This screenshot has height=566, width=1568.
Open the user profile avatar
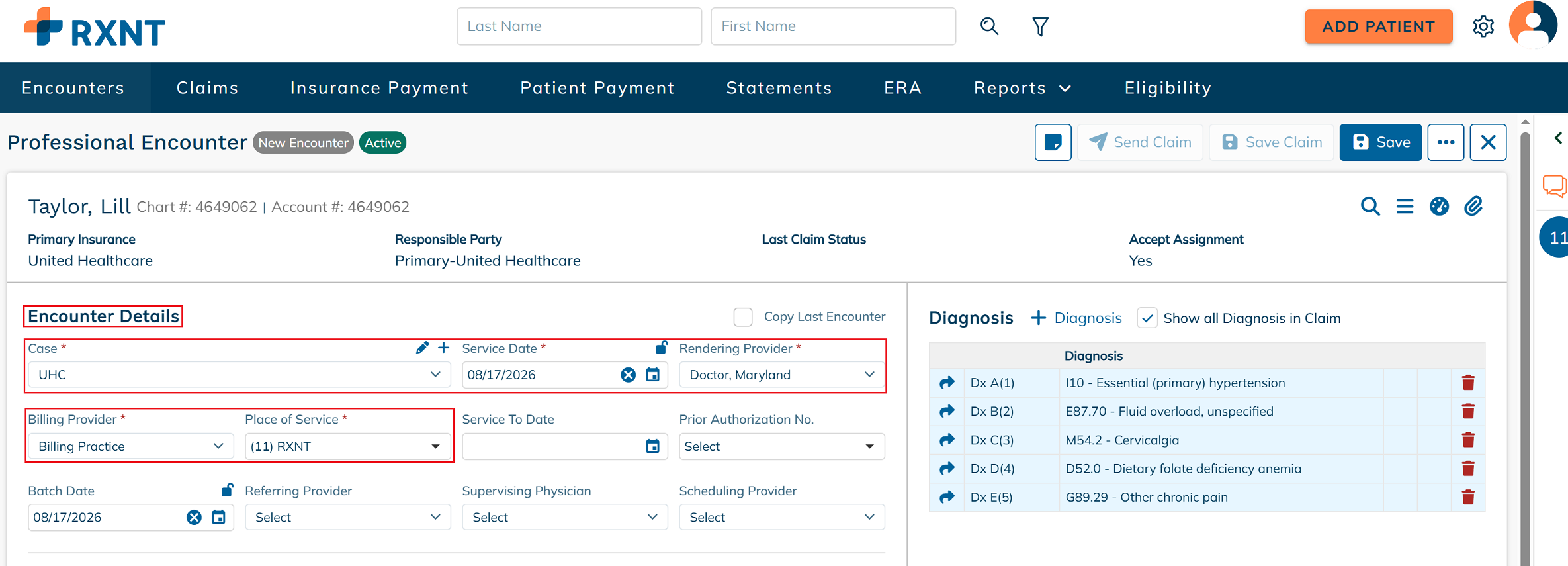click(1533, 24)
